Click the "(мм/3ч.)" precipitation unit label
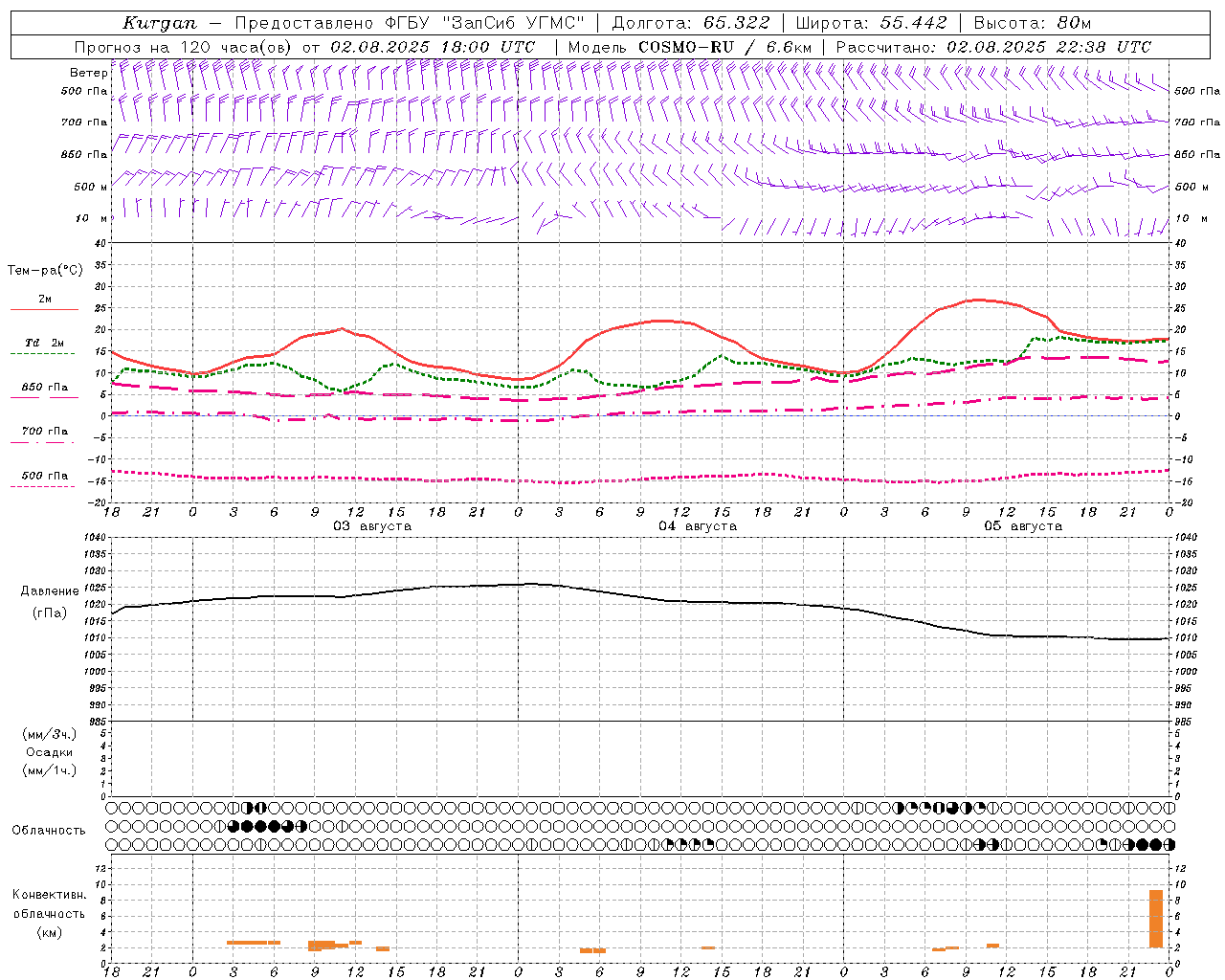Screen dimensions: 1225x980 tap(50, 734)
